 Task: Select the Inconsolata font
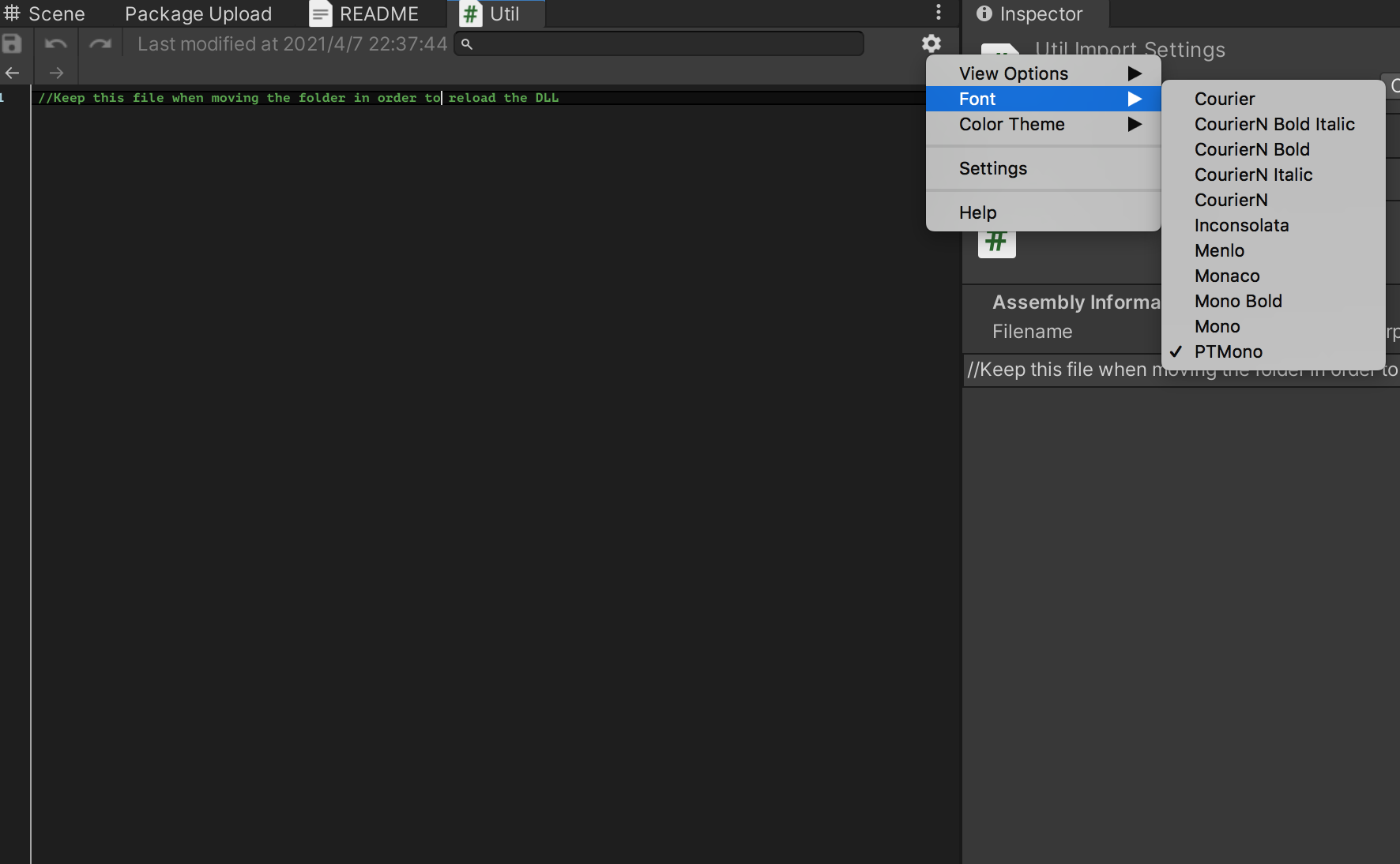click(x=1240, y=225)
